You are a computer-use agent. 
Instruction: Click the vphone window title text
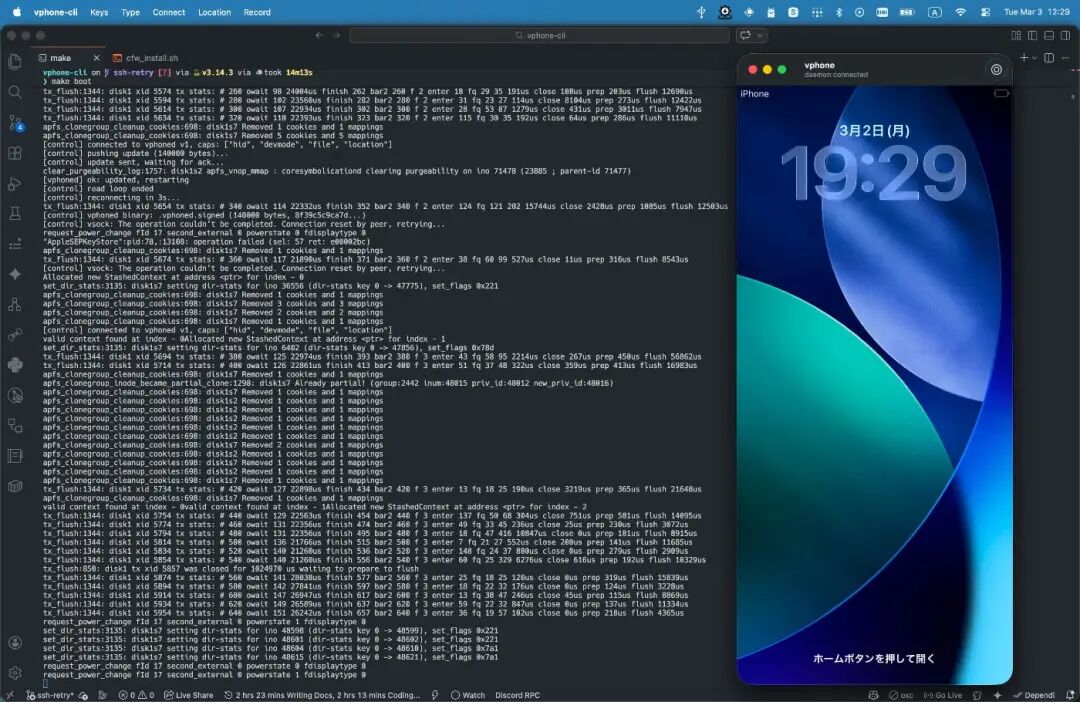point(819,65)
